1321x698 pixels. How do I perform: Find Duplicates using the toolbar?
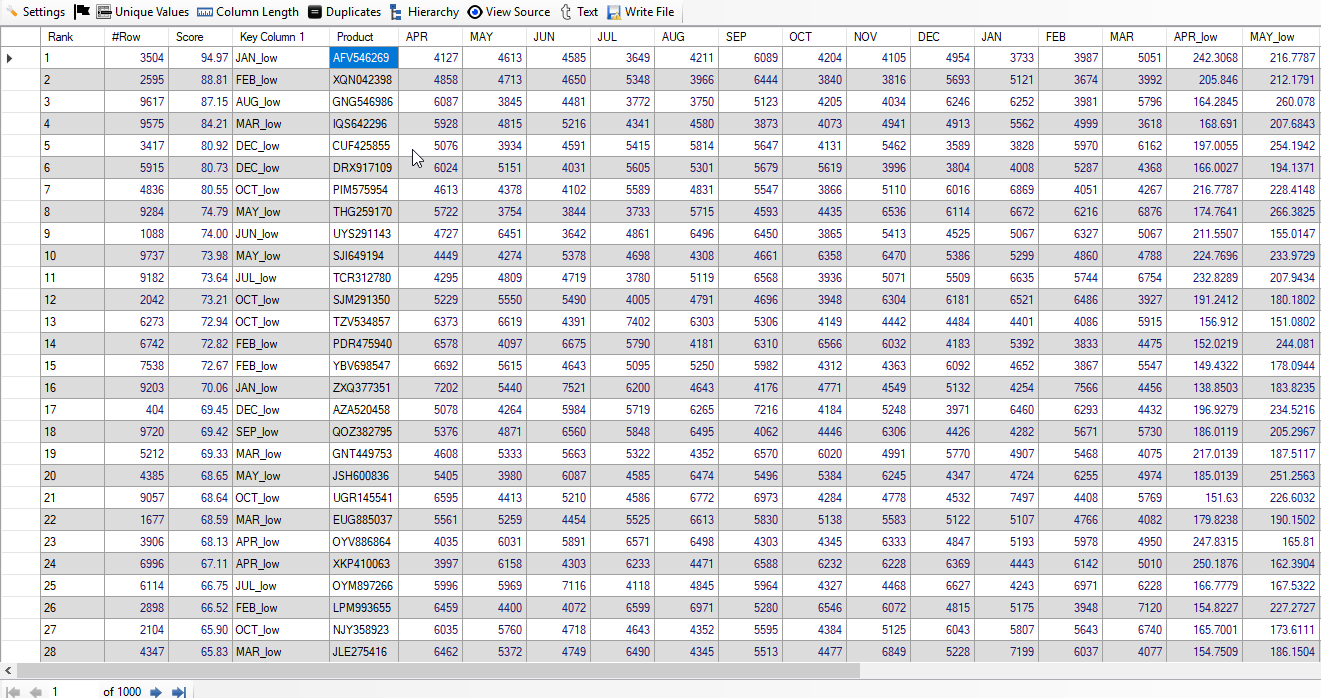[x=344, y=12]
